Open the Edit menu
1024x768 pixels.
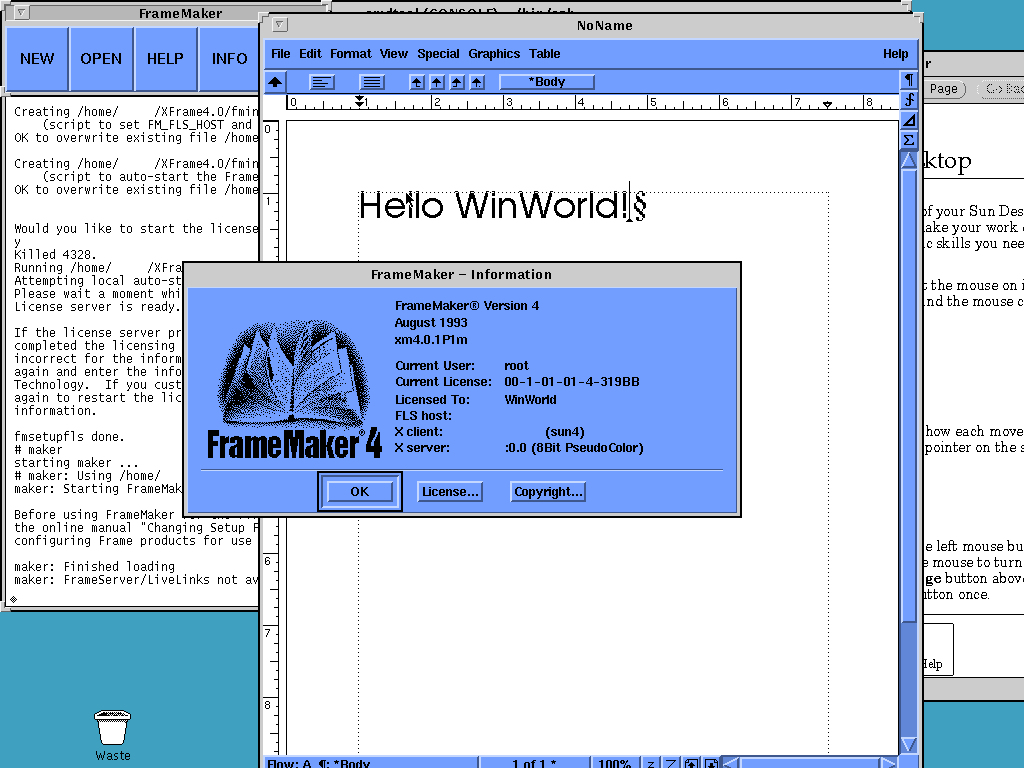coord(310,54)
